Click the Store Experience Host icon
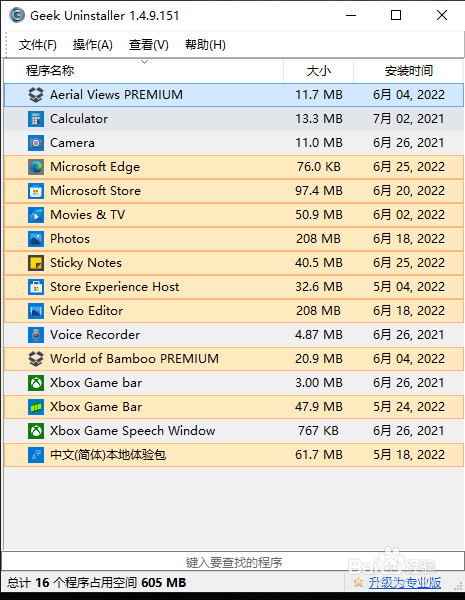The image size is (465, 600). pyautogui.click(x=36, y=287)
